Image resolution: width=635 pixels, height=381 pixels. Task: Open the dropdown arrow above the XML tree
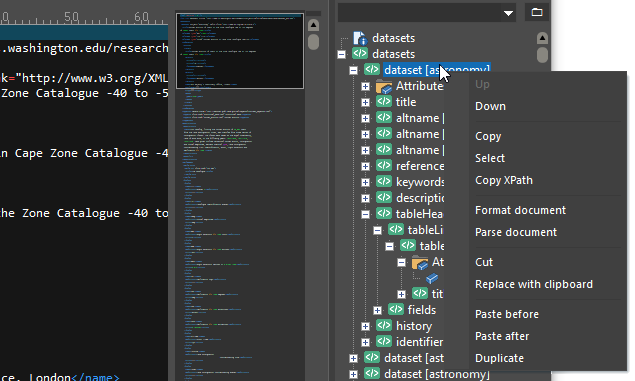508,13
